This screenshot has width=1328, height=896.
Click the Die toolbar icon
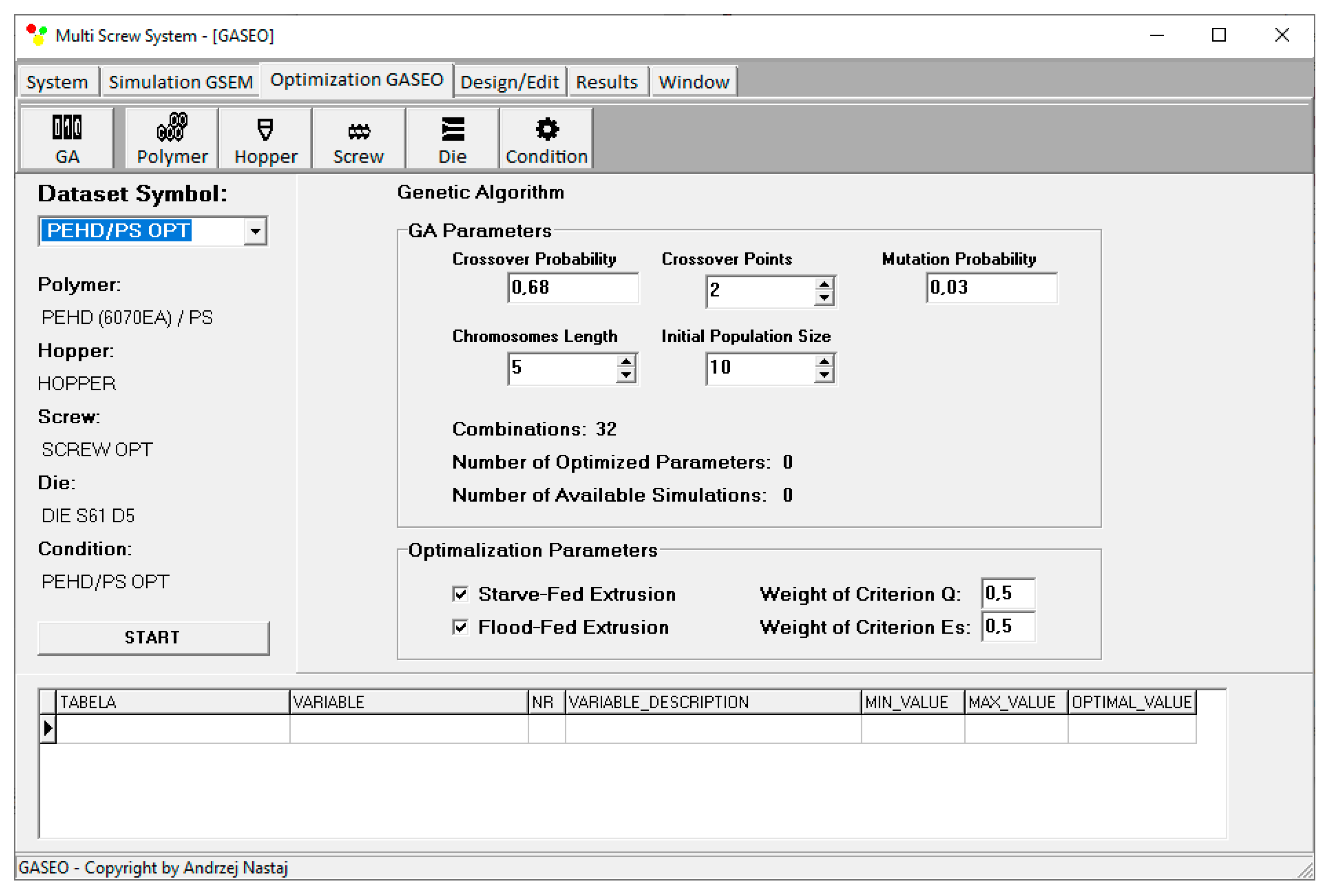pos(453,139)
